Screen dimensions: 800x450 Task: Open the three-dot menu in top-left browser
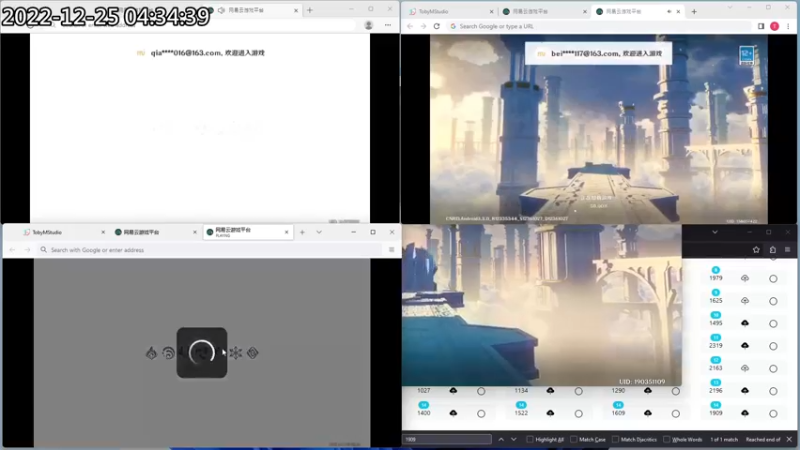click(388, 25)
